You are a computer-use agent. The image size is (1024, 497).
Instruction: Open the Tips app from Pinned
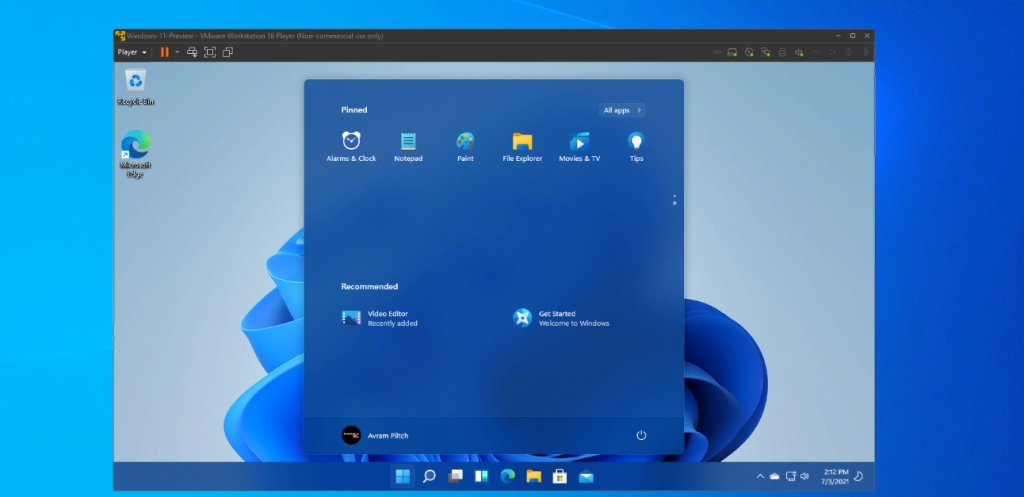point(636,147)
